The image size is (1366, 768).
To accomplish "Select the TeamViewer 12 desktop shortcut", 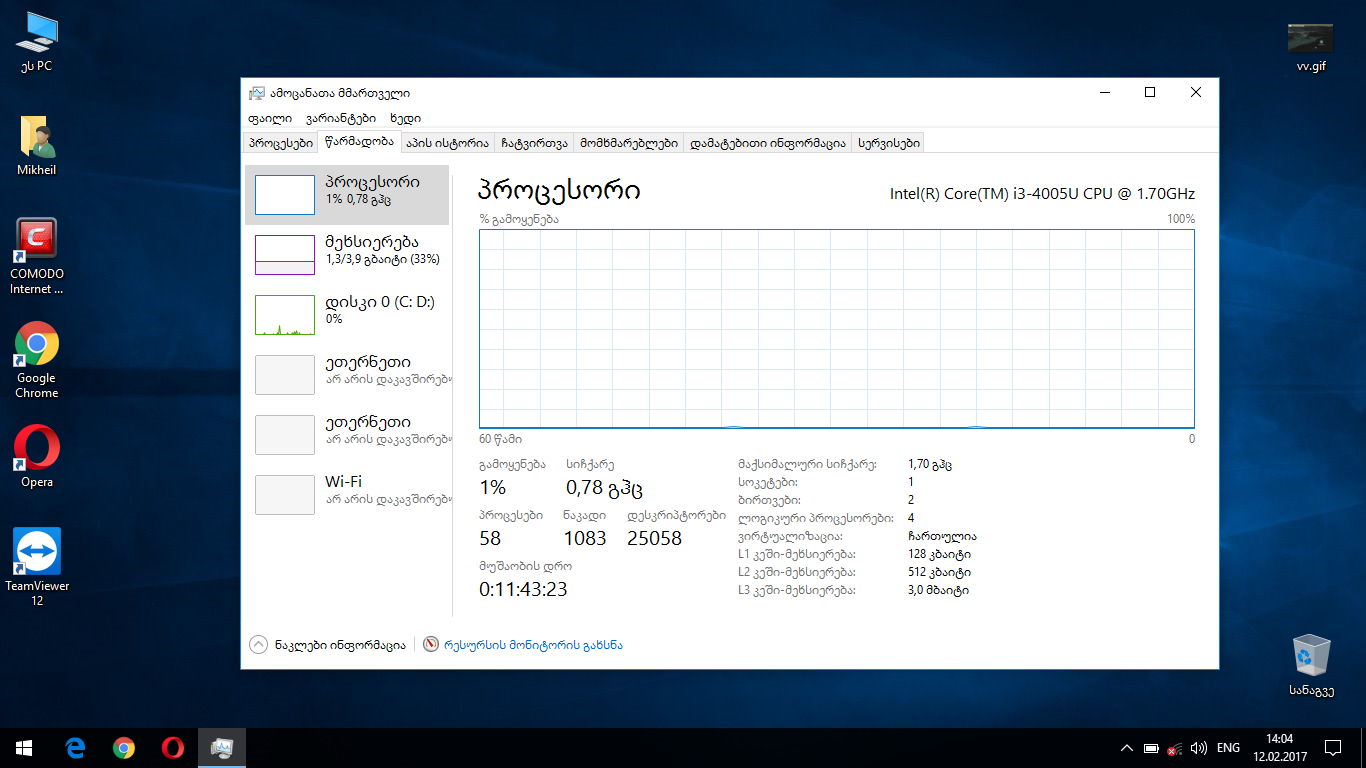I will tap(36, 567).
